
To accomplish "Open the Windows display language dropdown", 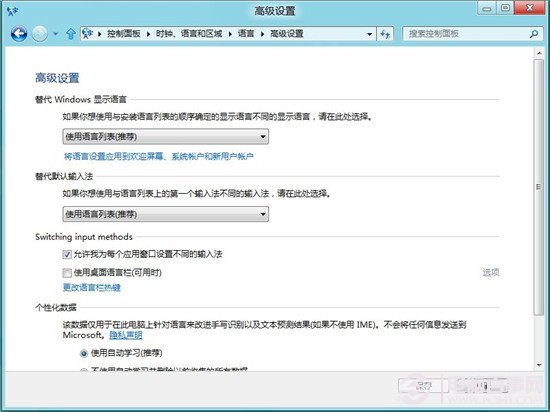I will pyautogui.click(x=166, y=136).
